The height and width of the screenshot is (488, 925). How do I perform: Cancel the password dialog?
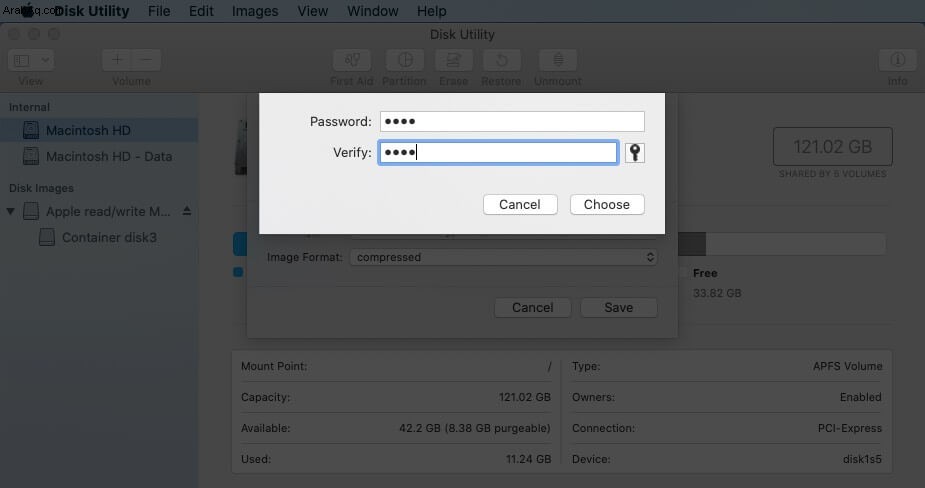[520, 204]
